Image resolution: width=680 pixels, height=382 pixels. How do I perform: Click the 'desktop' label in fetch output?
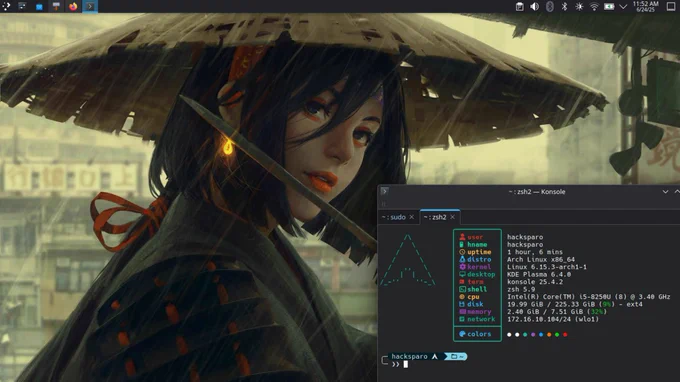pos(481,274)
